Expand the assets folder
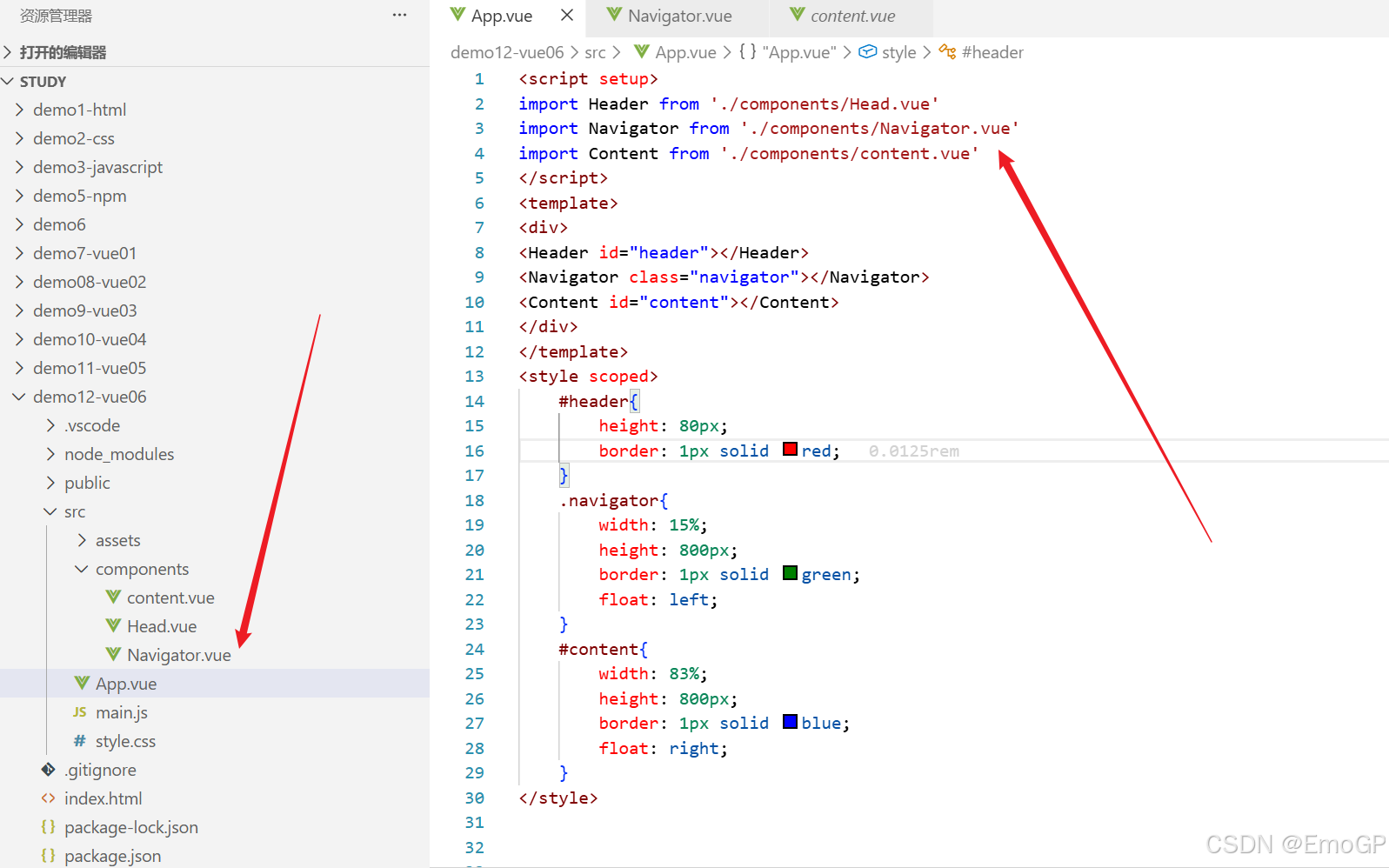Viewport: 1389px width, 868px height. (82, 540)
